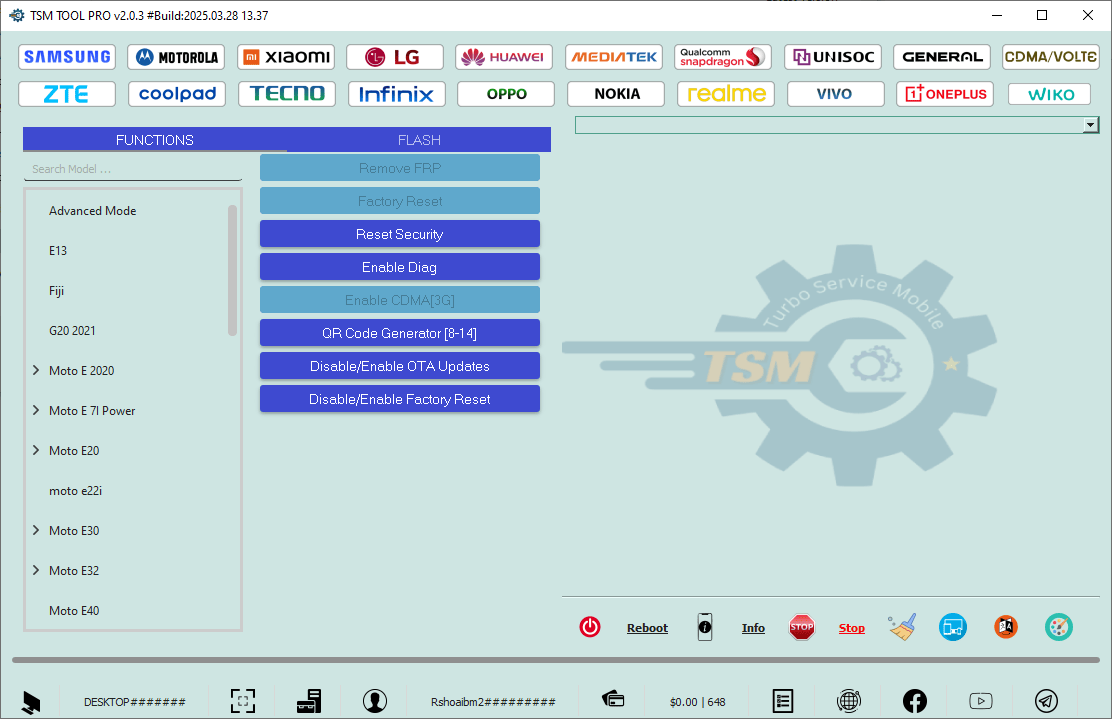1112x719 pixels.
Task: Enable Diag mode
Action: point(399,266)
